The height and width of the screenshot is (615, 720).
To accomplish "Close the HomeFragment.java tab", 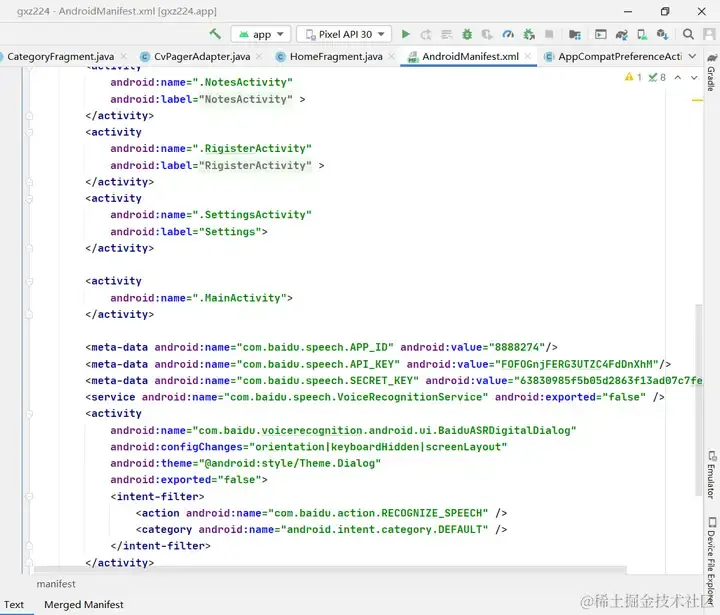I will [x=391, y=56].
